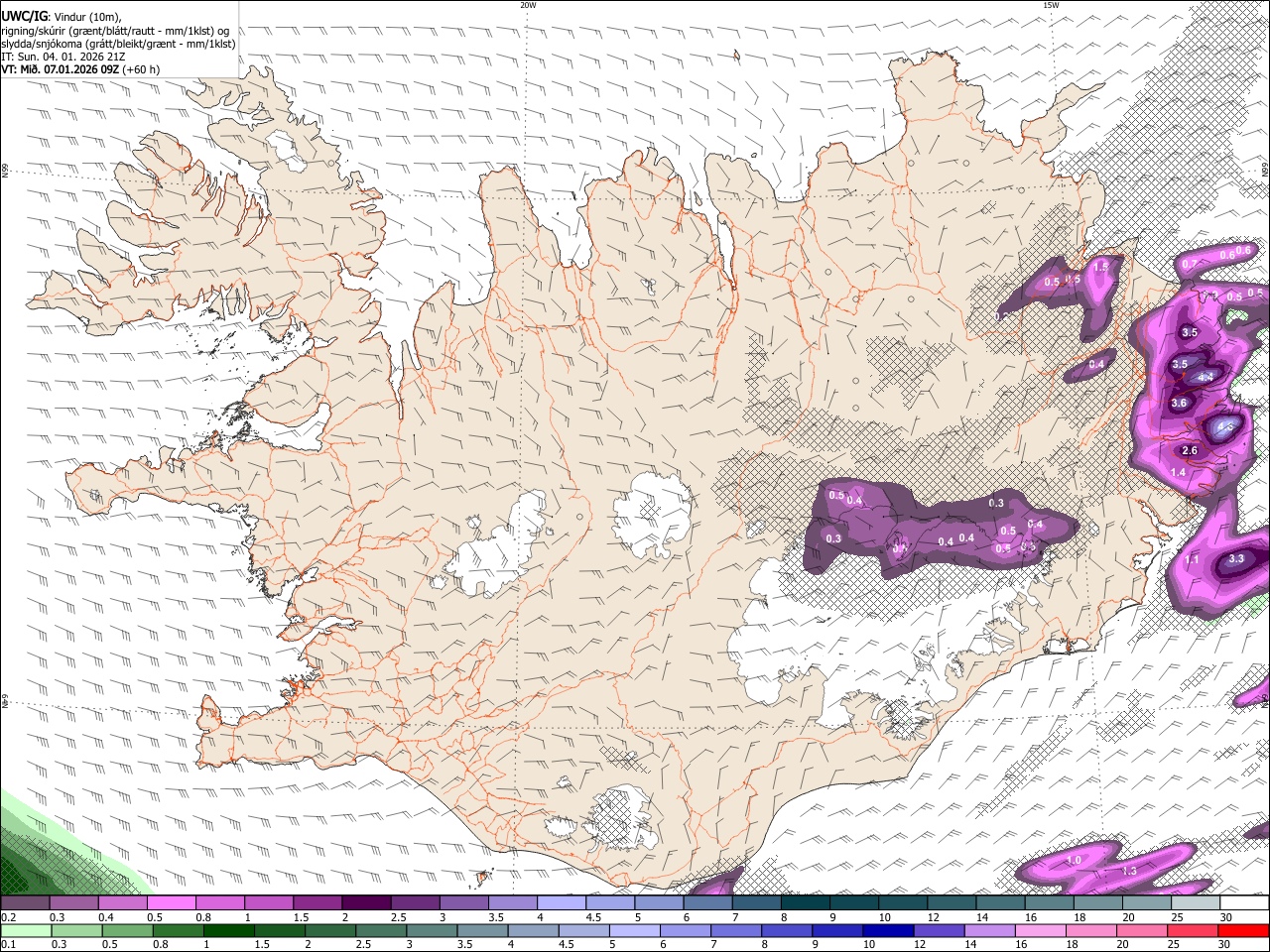Select the 18 pink swatch on rain scale
Viewport: 1270px width, 952px height.
[1092, 930]
